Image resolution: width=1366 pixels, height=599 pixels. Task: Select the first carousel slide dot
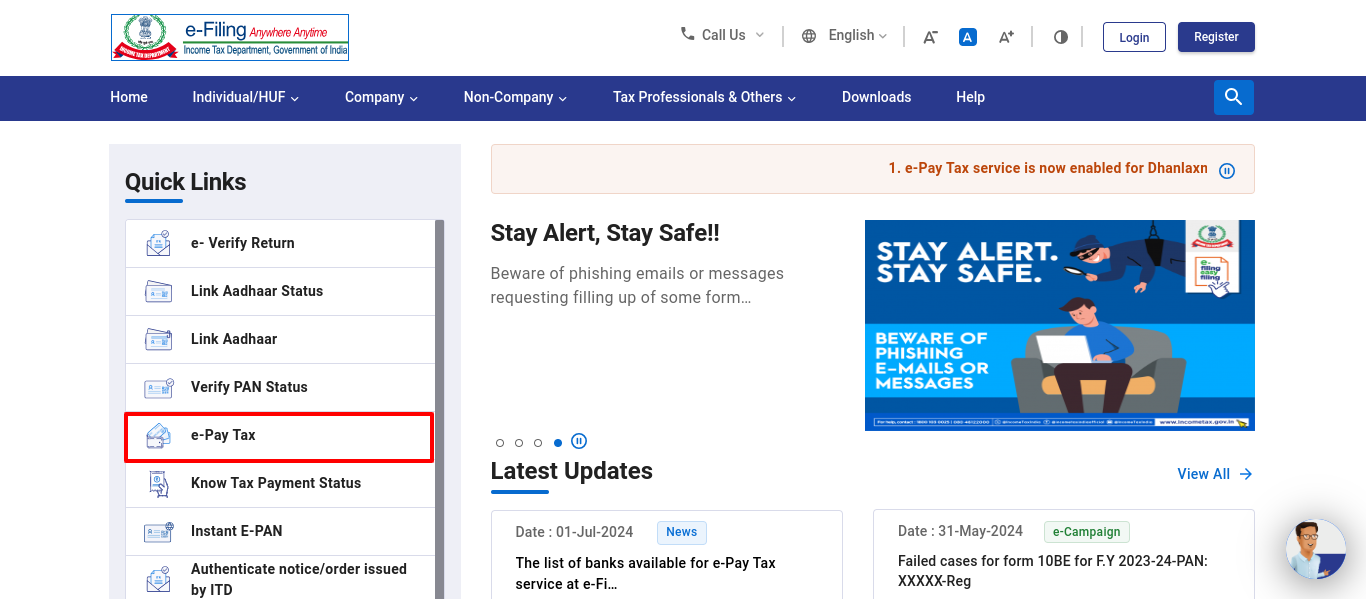point(500,443)
